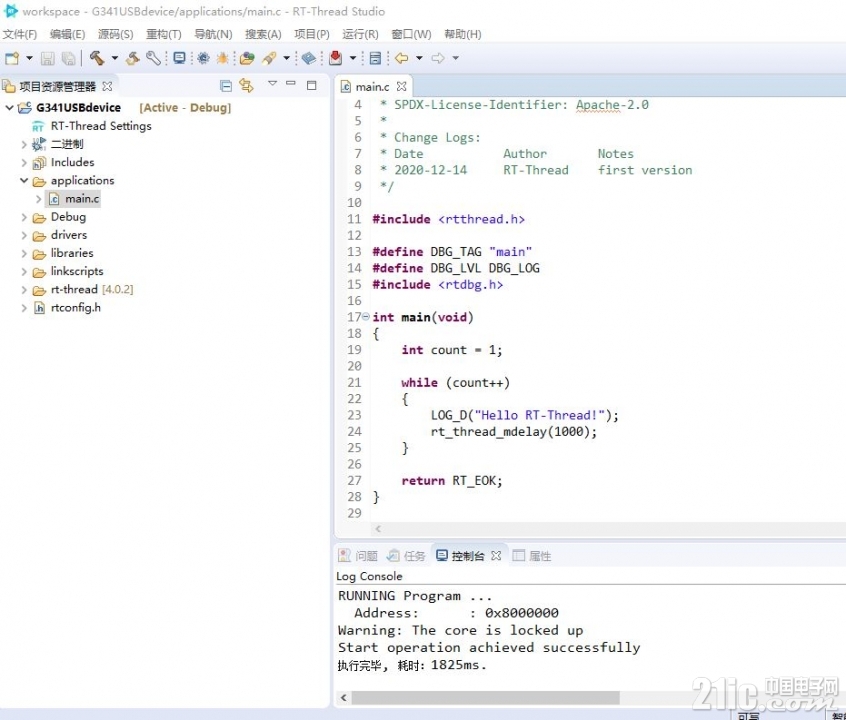
Task: Select rtconfig.h in the project tree
Action: coord(76,308)
